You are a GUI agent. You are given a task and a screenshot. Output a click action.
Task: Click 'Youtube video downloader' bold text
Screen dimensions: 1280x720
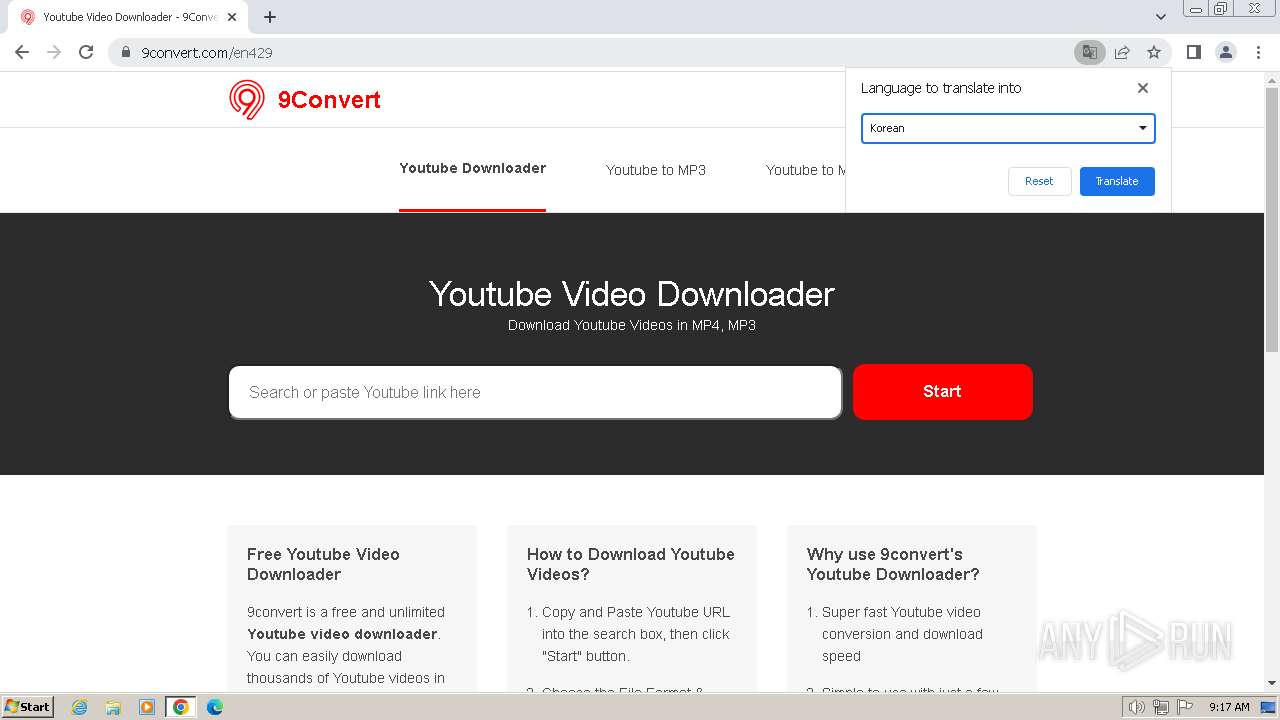[x=342, y=634]
